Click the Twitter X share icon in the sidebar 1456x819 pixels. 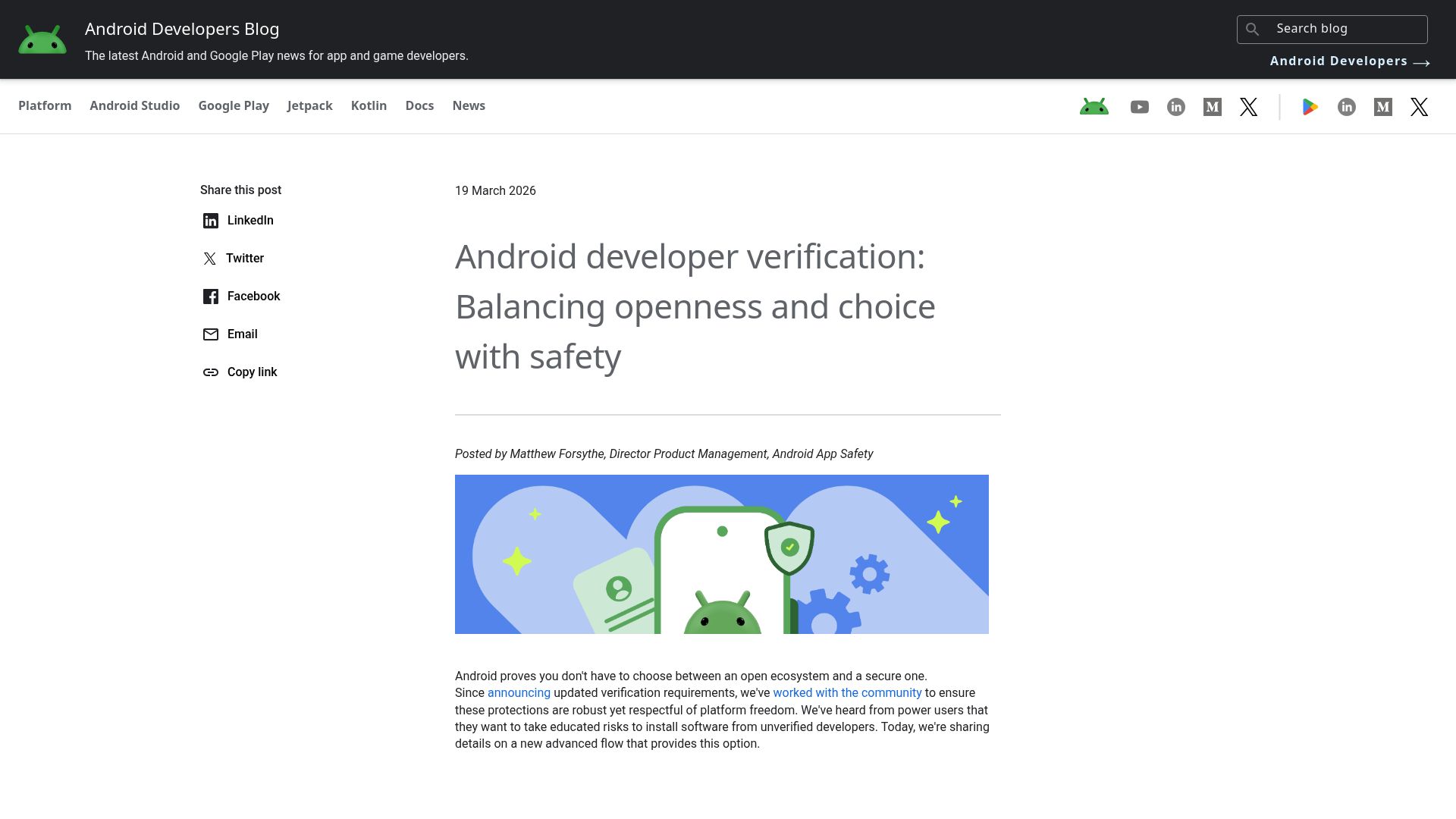(x=210, y=259)
